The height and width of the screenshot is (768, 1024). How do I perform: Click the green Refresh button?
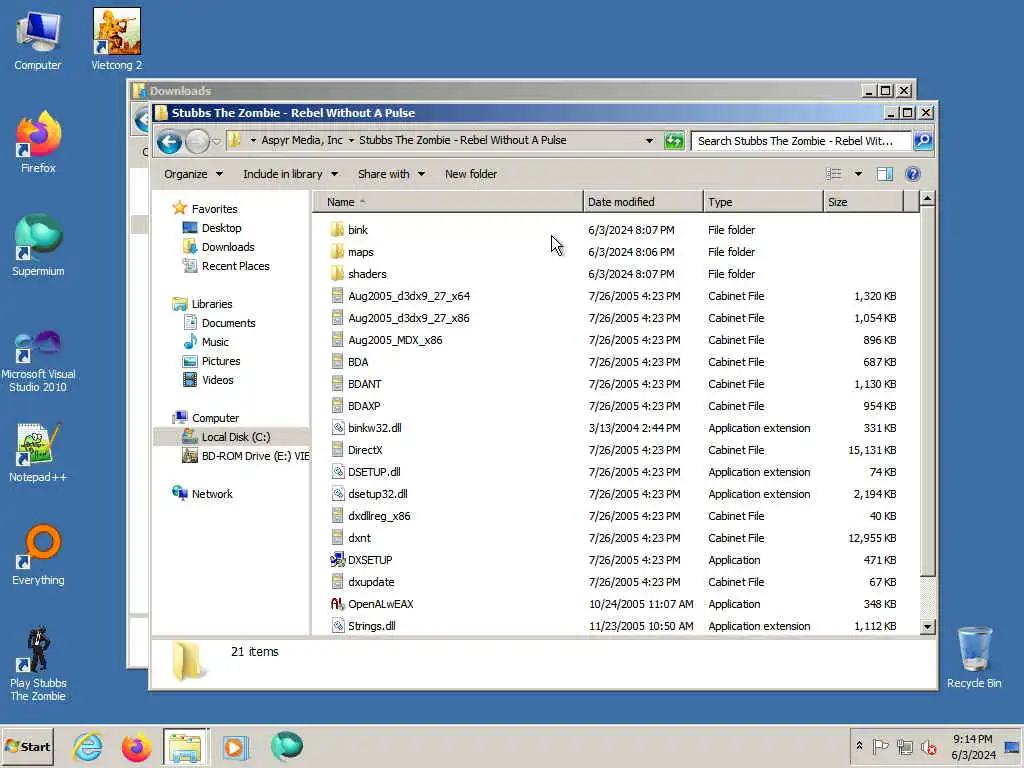point(673,140)
